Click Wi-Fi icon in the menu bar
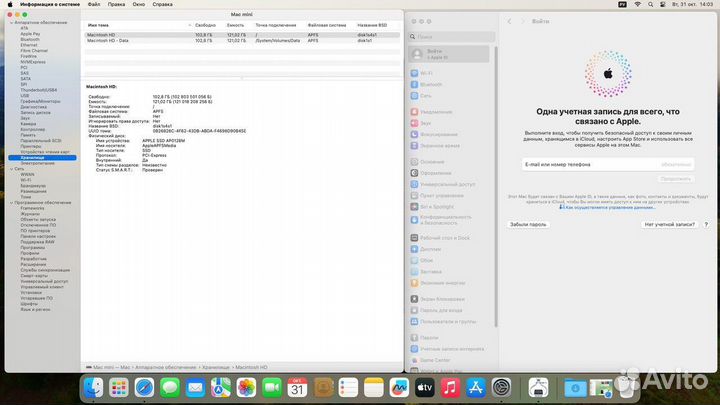 (x=637, y=4)
